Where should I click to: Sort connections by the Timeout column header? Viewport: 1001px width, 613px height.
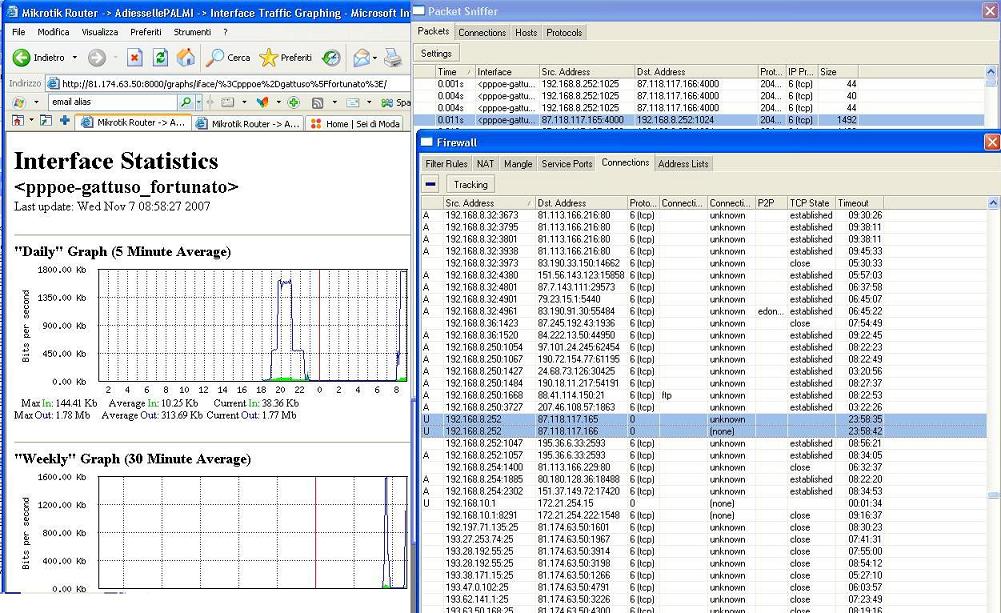[x=853, y=203]
